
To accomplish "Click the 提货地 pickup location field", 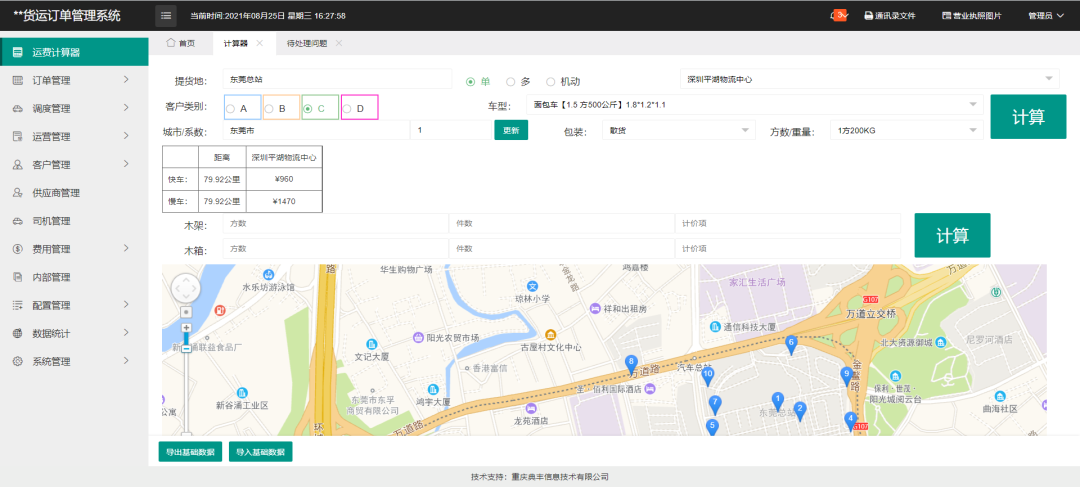I will [x=310, y=79].
